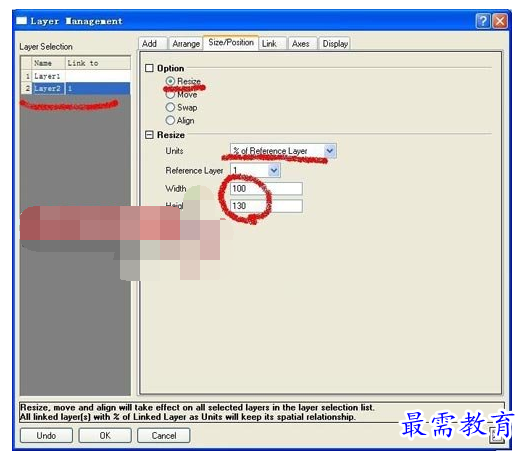Click the Help question mark icon

click(x=483, y=21)
